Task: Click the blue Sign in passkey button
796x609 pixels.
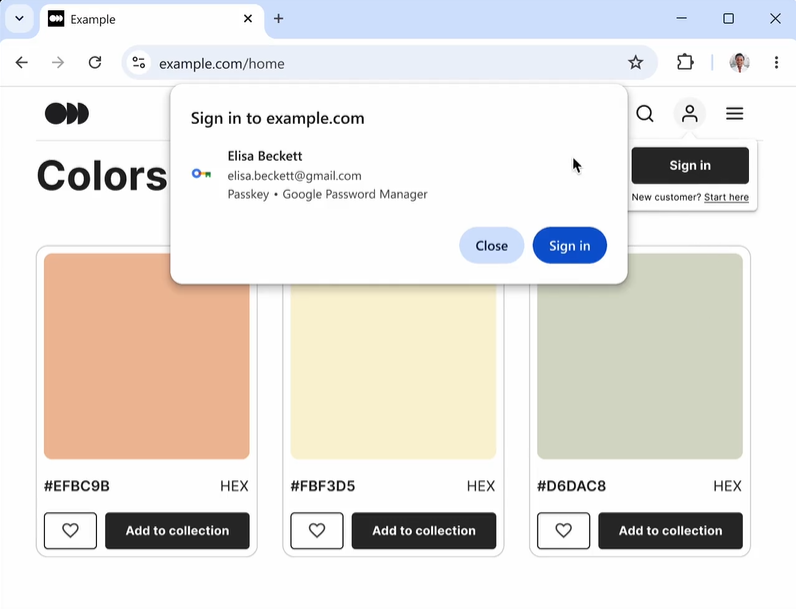Action: click(x=569, y=245)
